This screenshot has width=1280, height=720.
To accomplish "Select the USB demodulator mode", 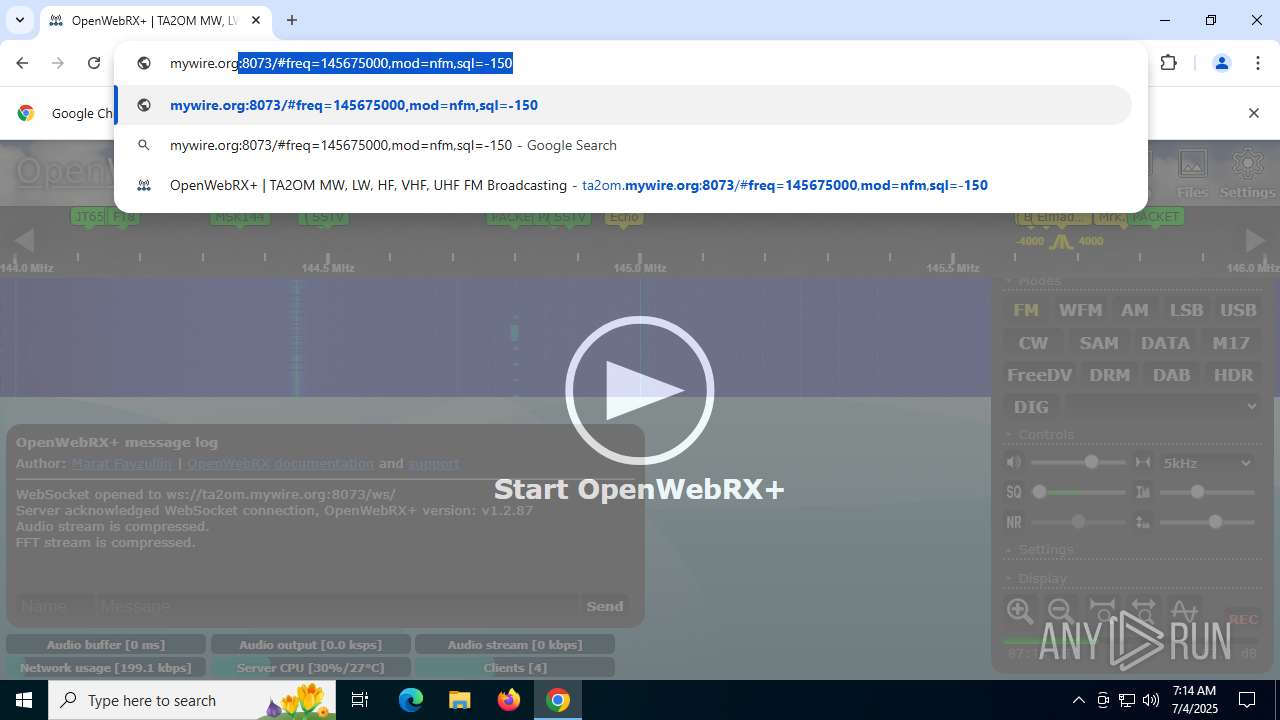I will 1238,310.
